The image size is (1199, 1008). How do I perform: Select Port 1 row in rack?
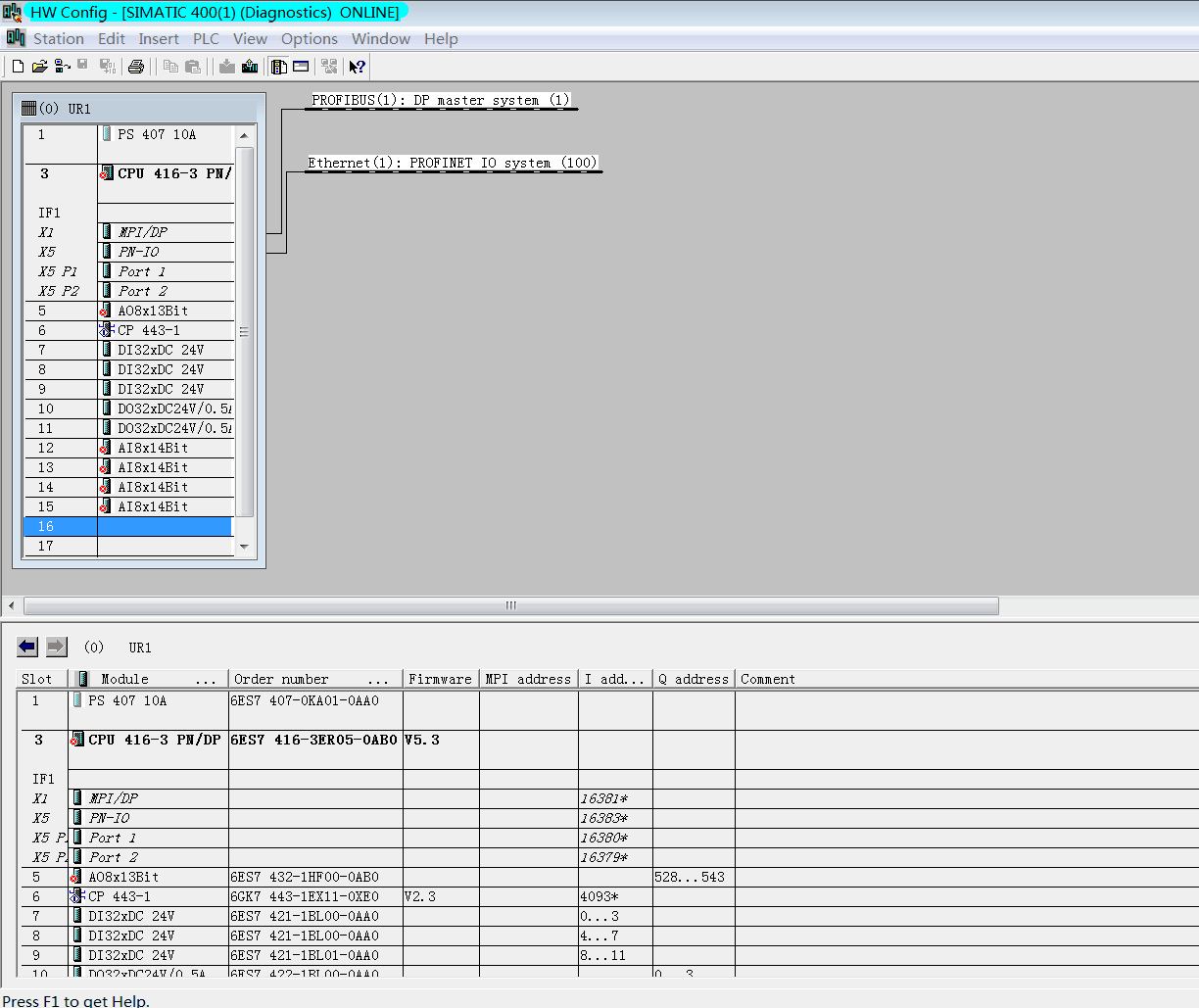[142, 271]
